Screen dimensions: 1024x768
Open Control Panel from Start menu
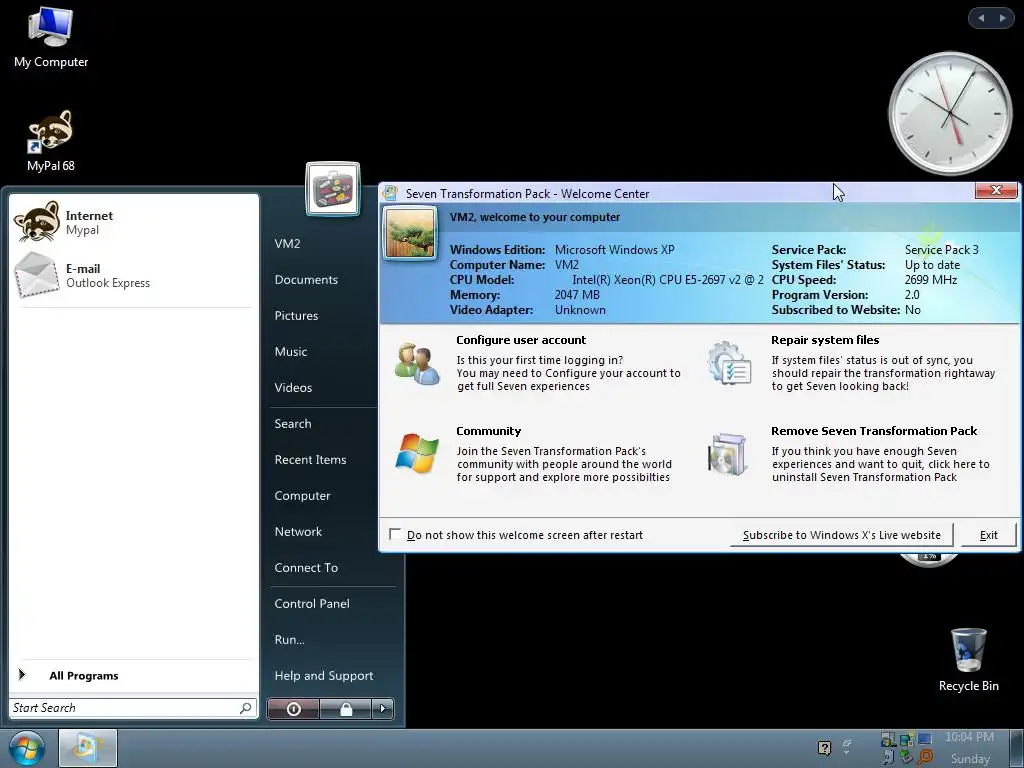(312, 603)
